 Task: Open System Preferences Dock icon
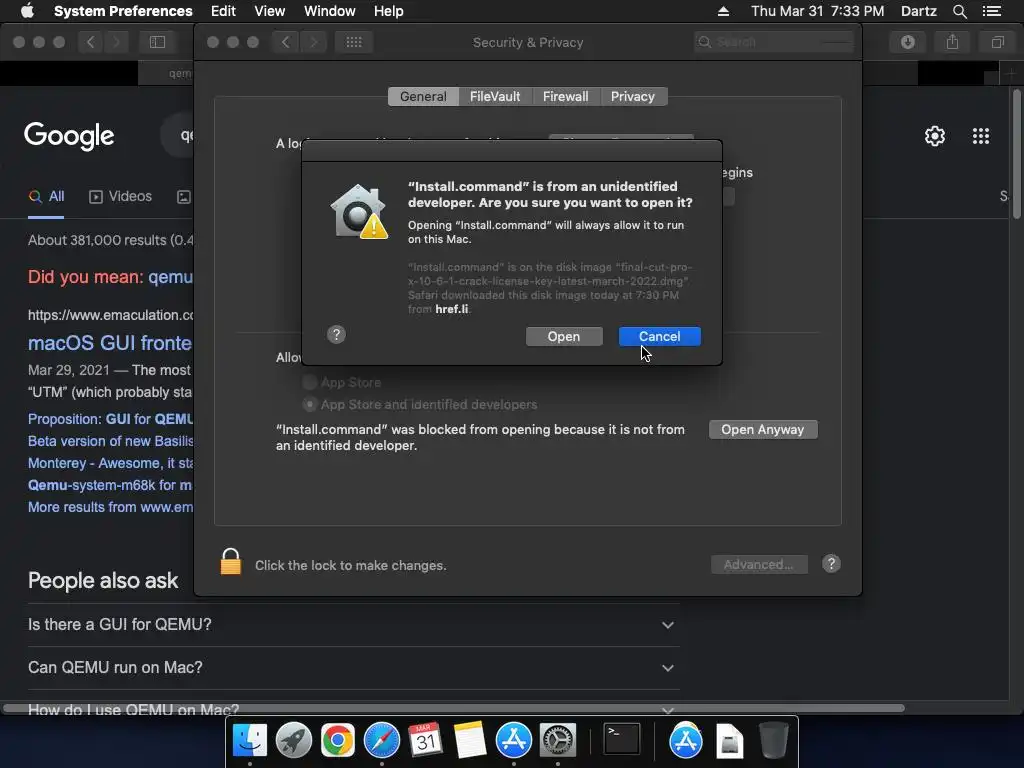(x=558, y=741)
